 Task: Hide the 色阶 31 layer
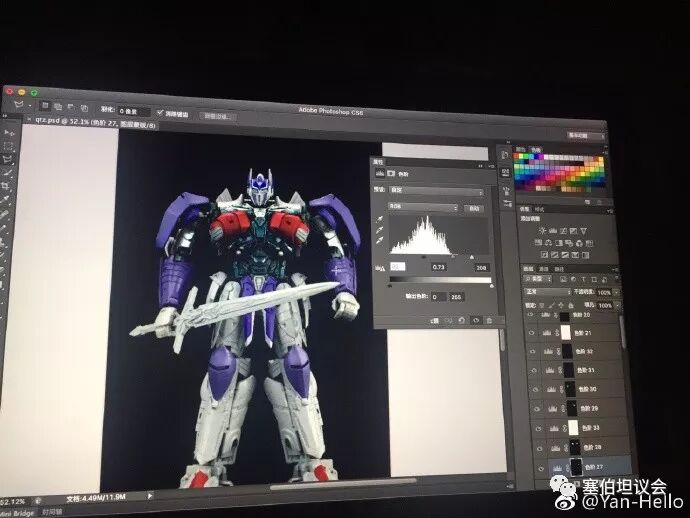(x=534, y=370)
